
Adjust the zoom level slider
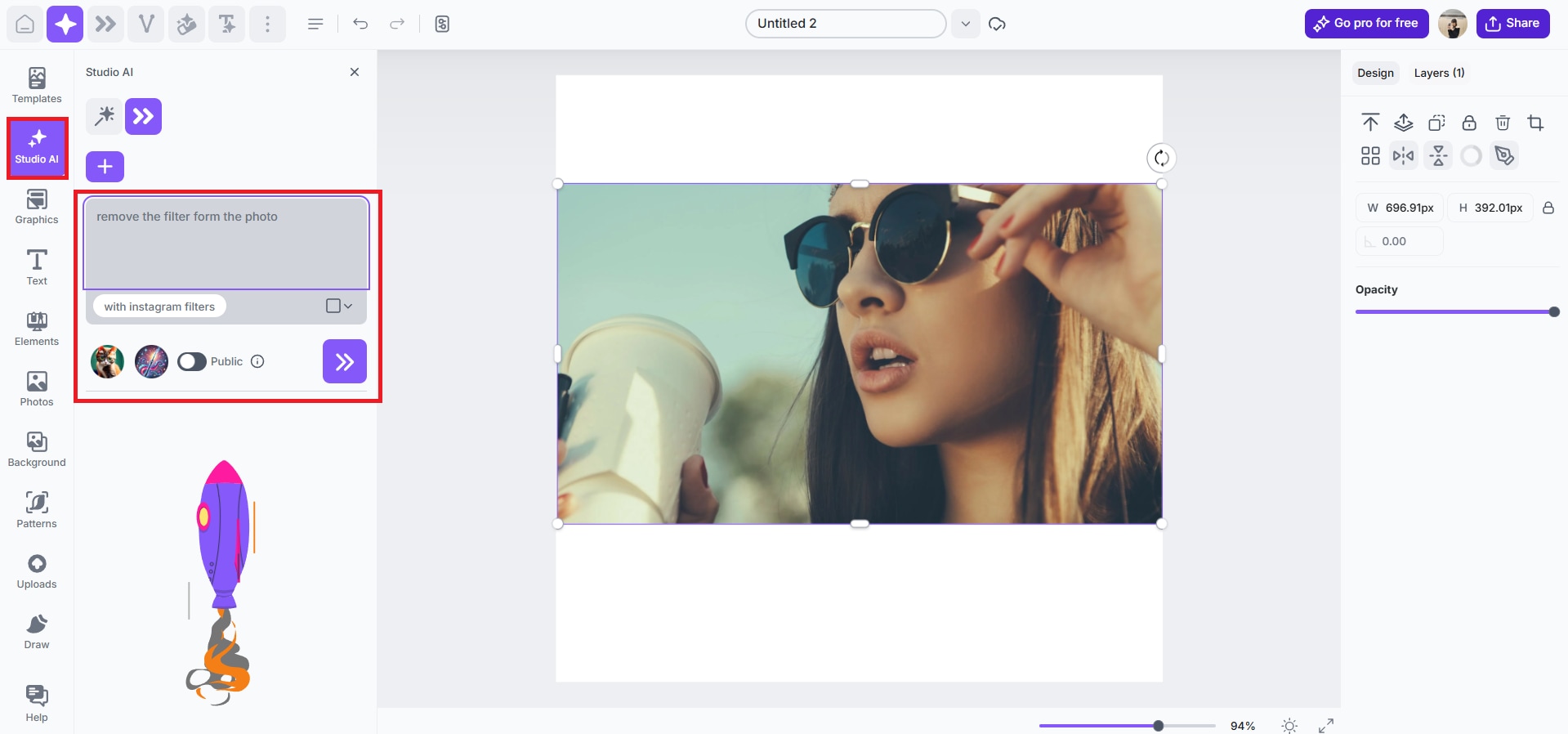tap(1128, 726)
